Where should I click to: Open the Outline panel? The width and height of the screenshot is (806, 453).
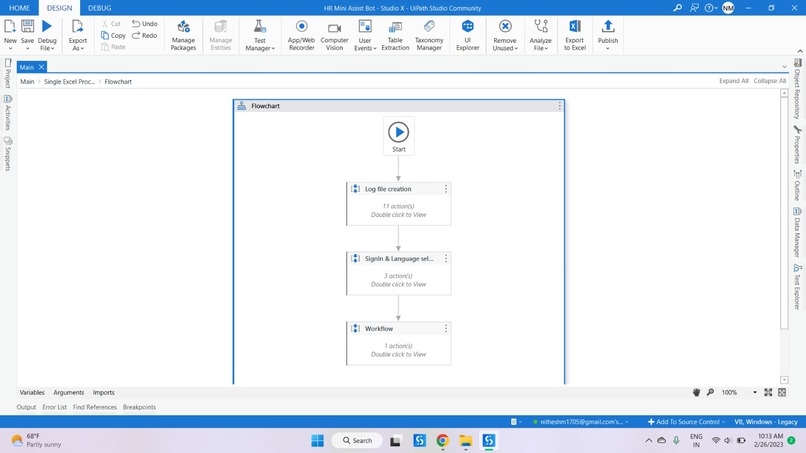[797, 185]
